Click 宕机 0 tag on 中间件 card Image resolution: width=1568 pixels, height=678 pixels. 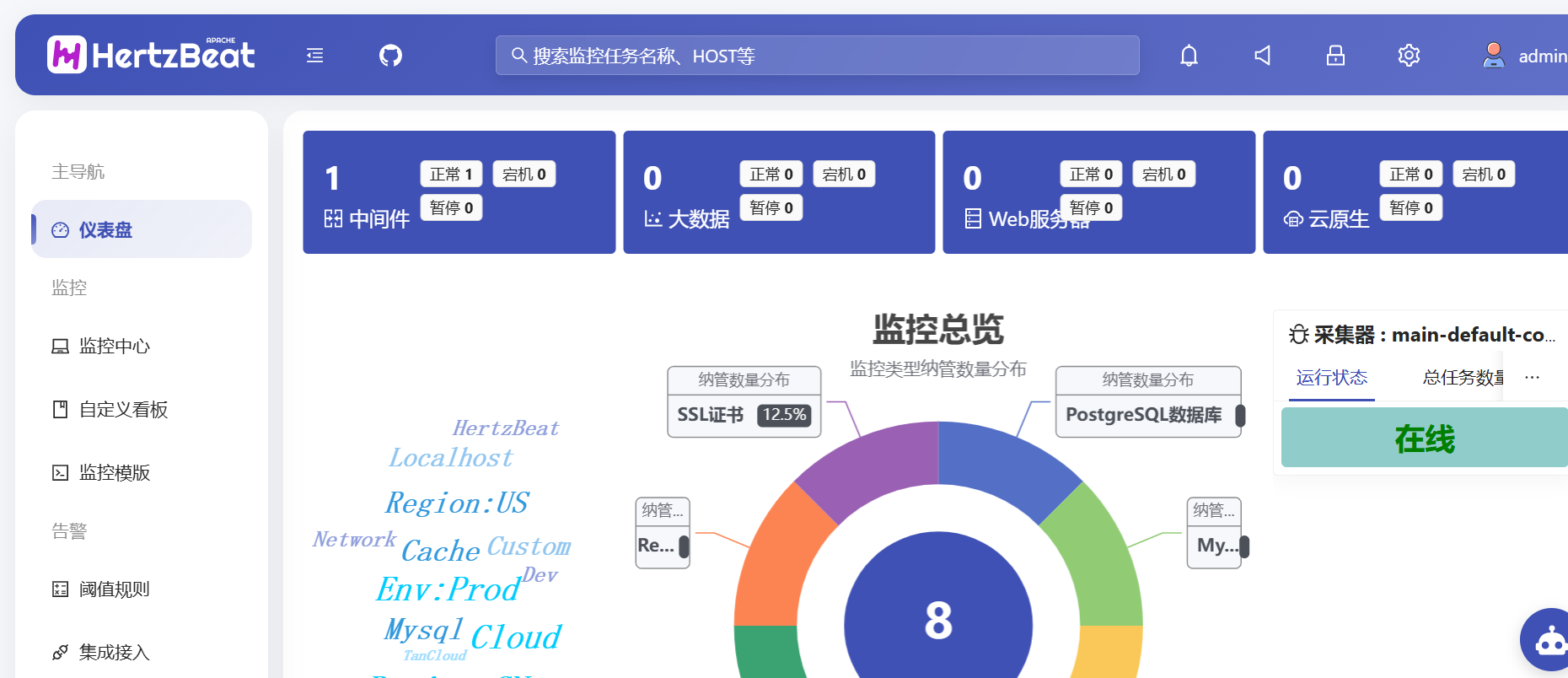pos(524,174)
